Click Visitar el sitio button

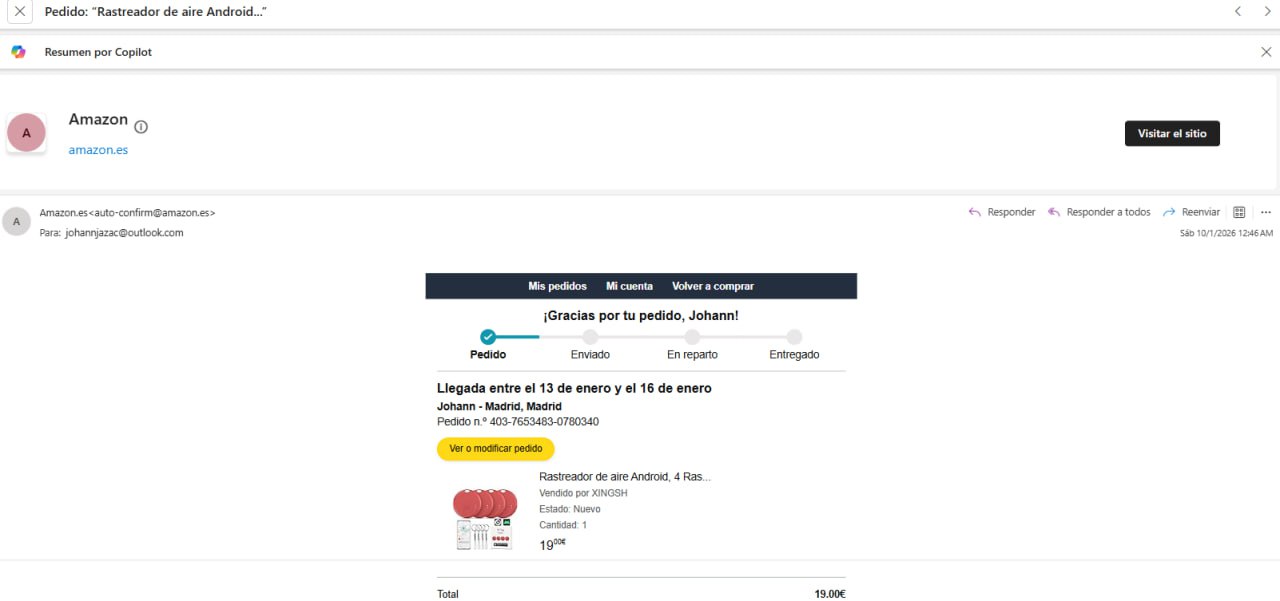pos(1172,133)
